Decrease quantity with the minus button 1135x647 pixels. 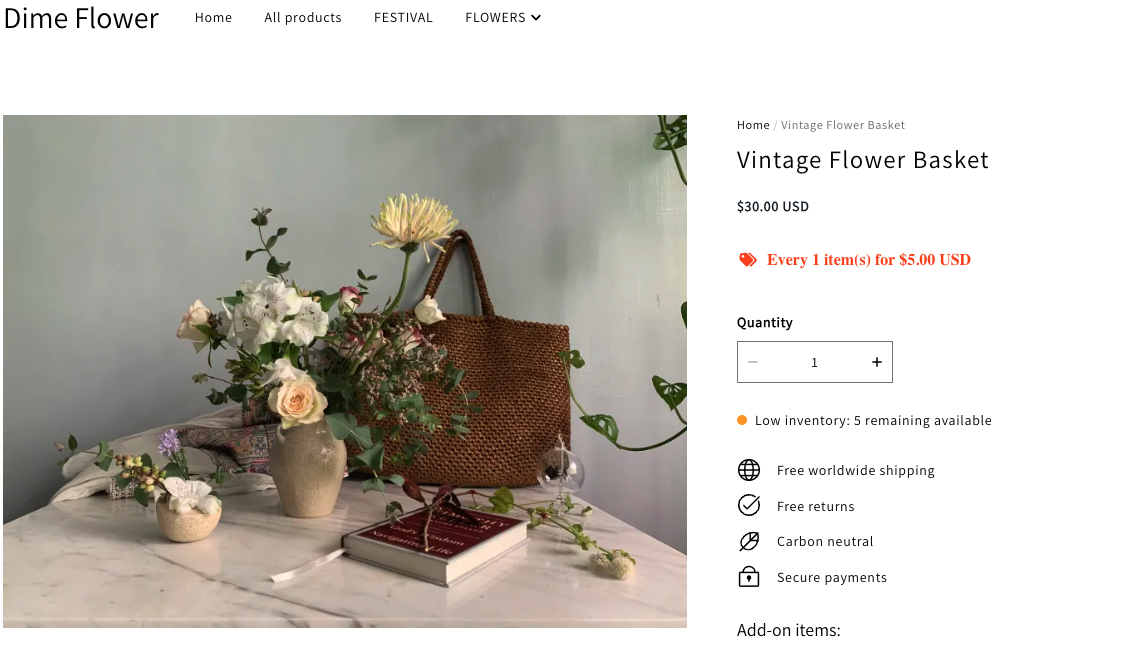(753, 362)
